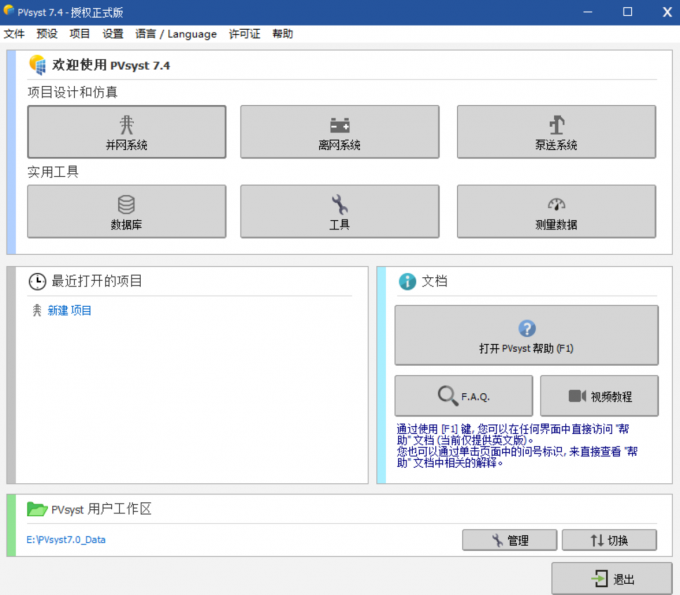Click the green exit-door icon on 退出
Image resolution: width=680 pixels, height=595 pixels.
click(600, 579)
